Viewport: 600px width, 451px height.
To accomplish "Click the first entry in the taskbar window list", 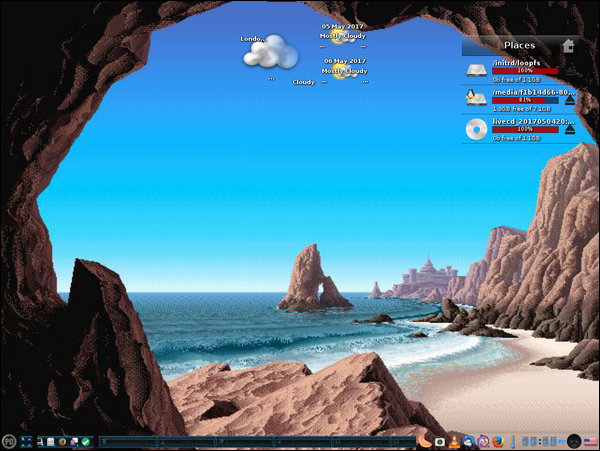I will pos(130,442).
